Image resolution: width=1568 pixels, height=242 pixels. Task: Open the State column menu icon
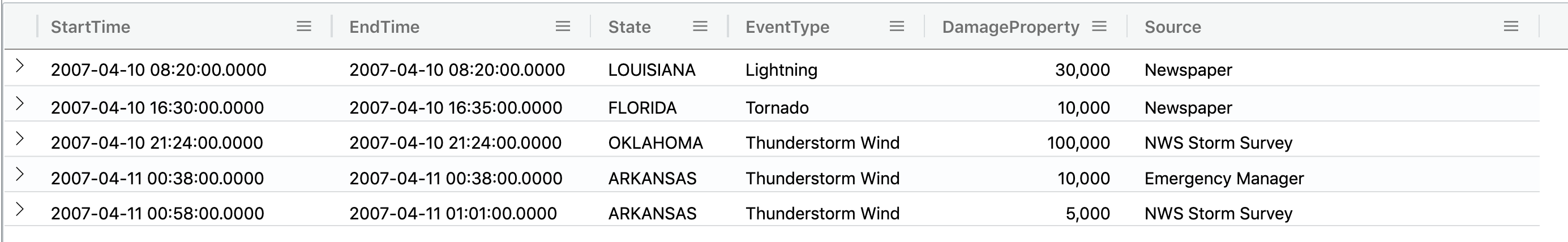700,26
